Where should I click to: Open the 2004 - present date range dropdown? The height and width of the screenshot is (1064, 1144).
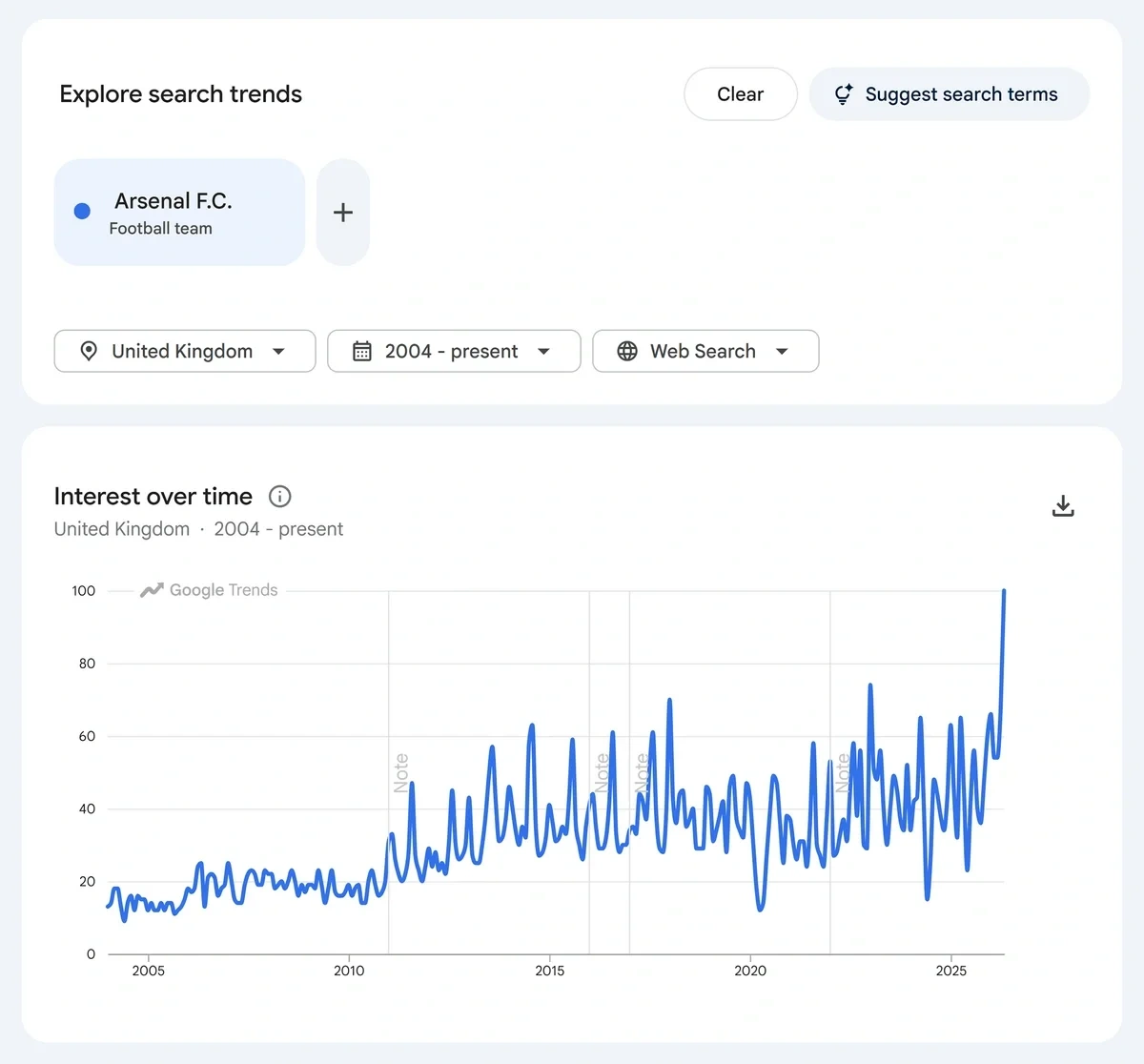pos(454,351)
